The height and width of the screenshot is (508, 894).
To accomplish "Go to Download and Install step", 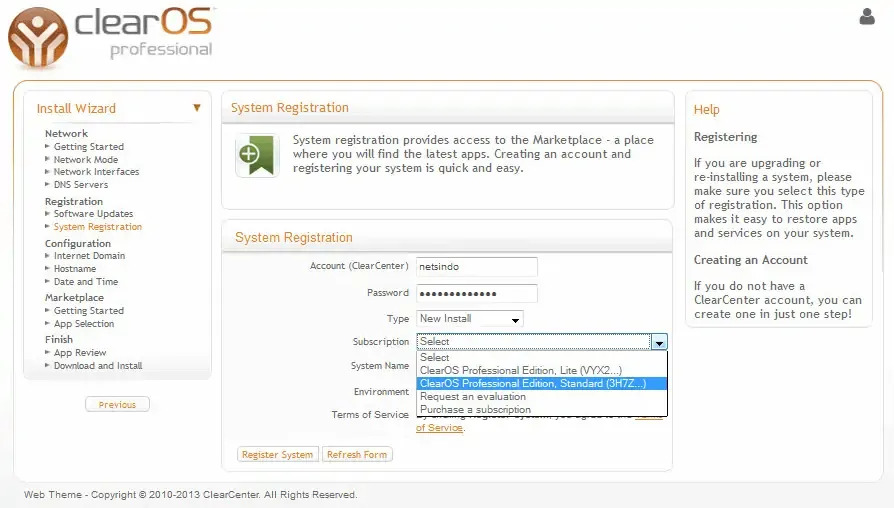I will [x=98, y=366].
